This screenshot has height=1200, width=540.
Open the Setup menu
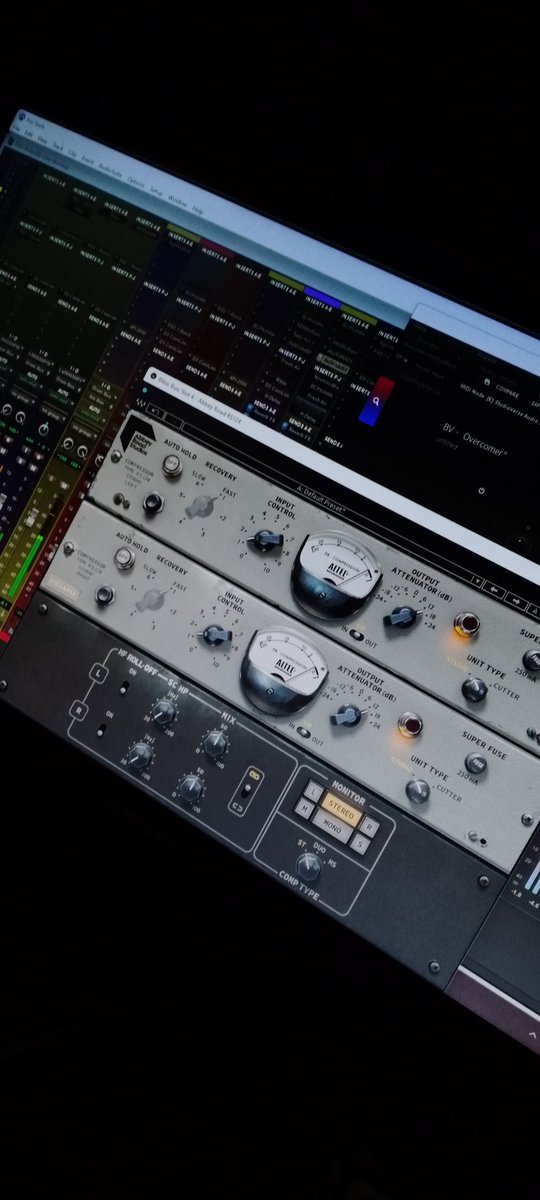point(156,190)
